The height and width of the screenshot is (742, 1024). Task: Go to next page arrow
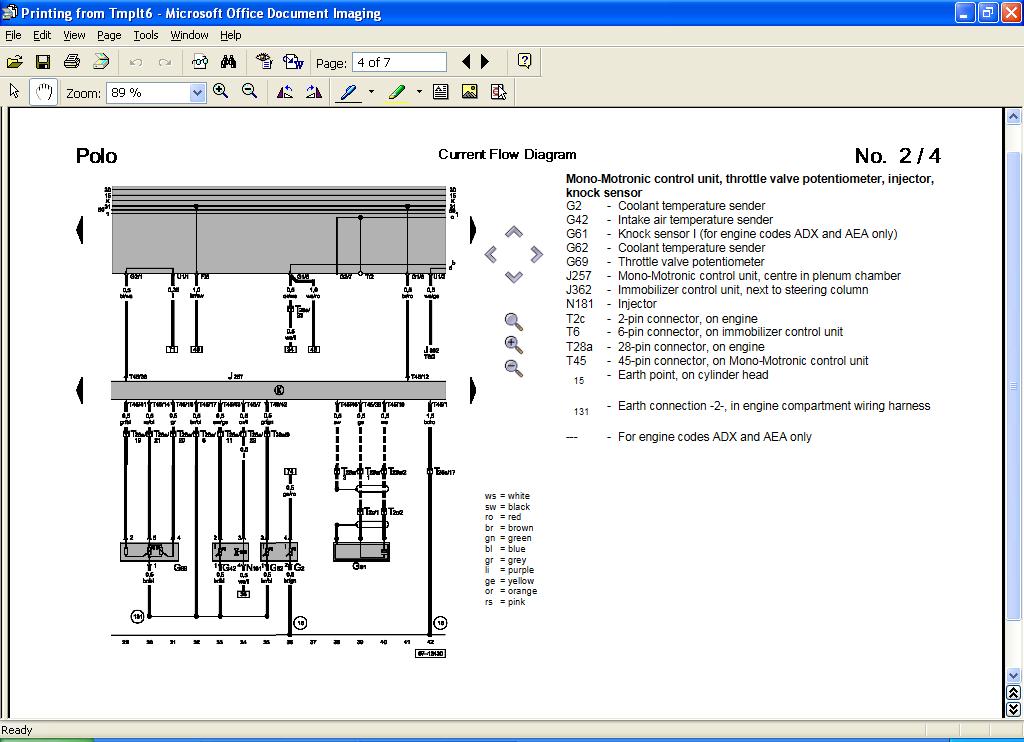coord(486,62)
